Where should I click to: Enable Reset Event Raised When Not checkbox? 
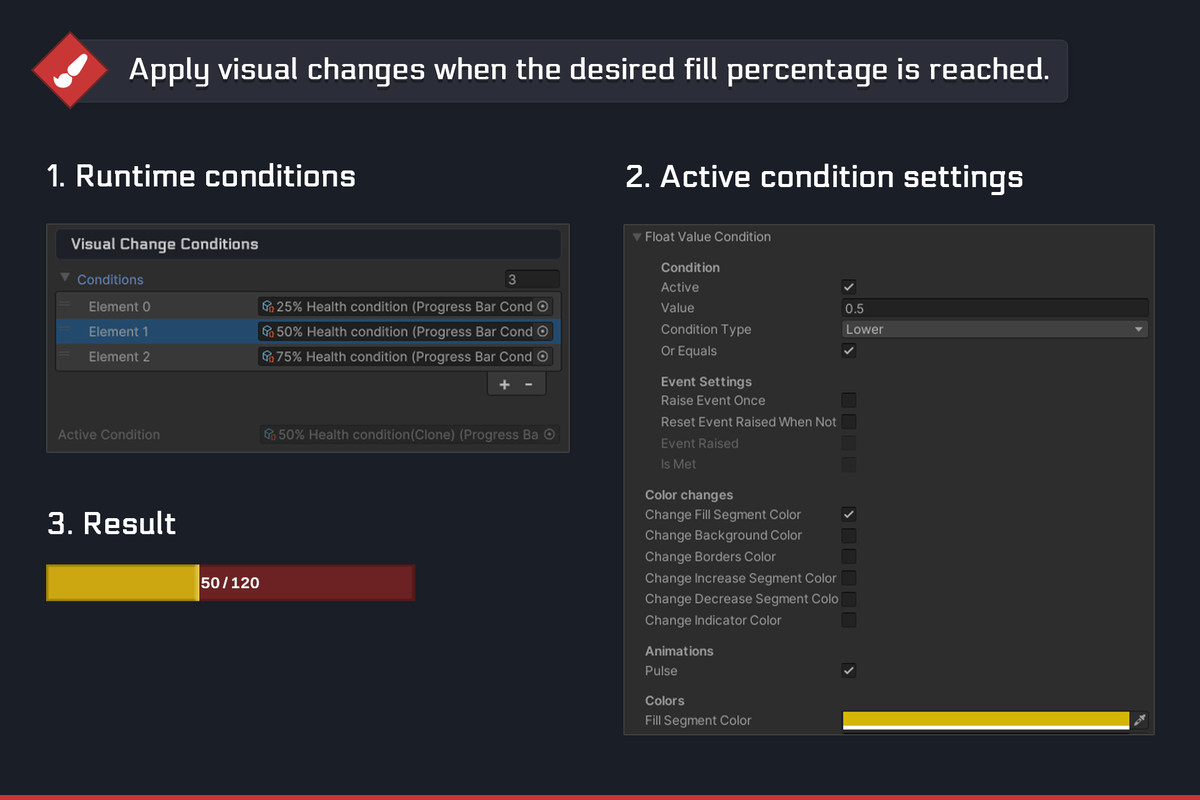pos(849,422)
